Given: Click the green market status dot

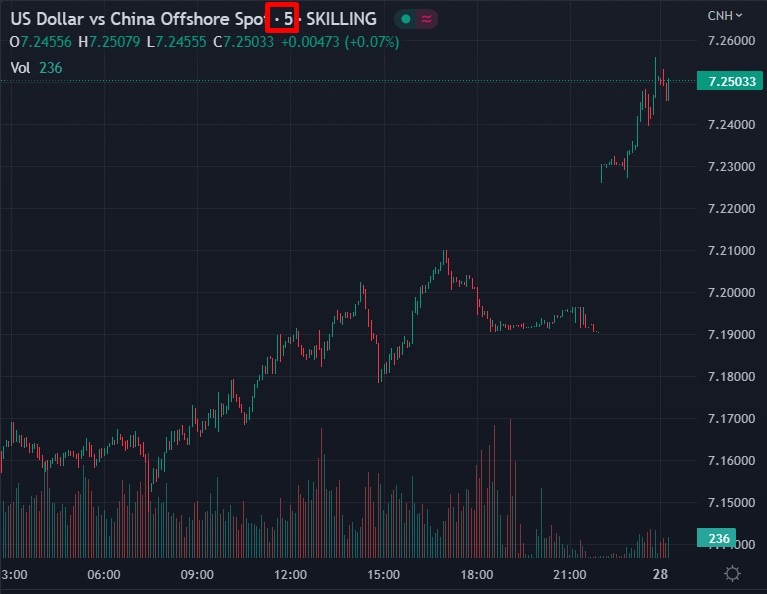Looking at the screenshot, I should [x=406, y=19].
